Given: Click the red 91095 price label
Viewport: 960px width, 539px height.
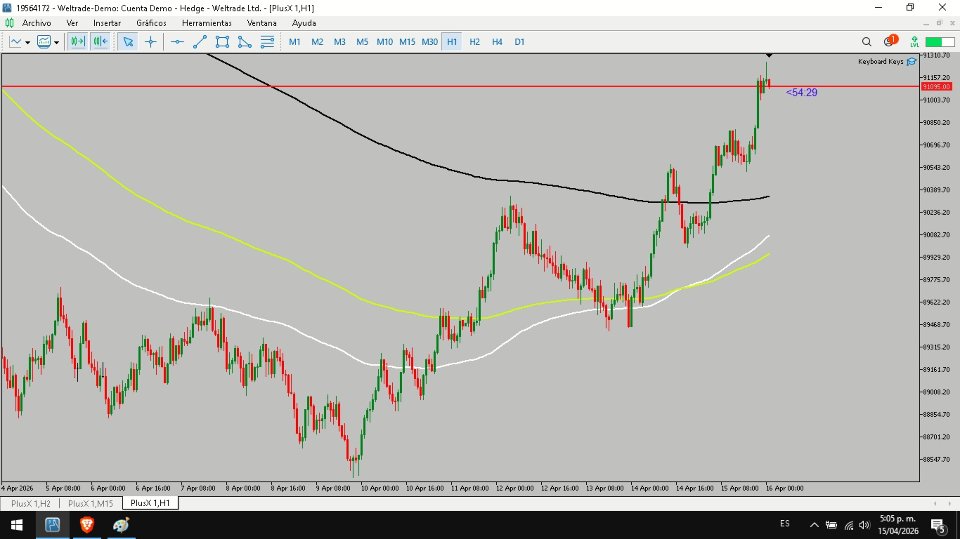Looking at the screenshot, I should [x=937, y=86].
